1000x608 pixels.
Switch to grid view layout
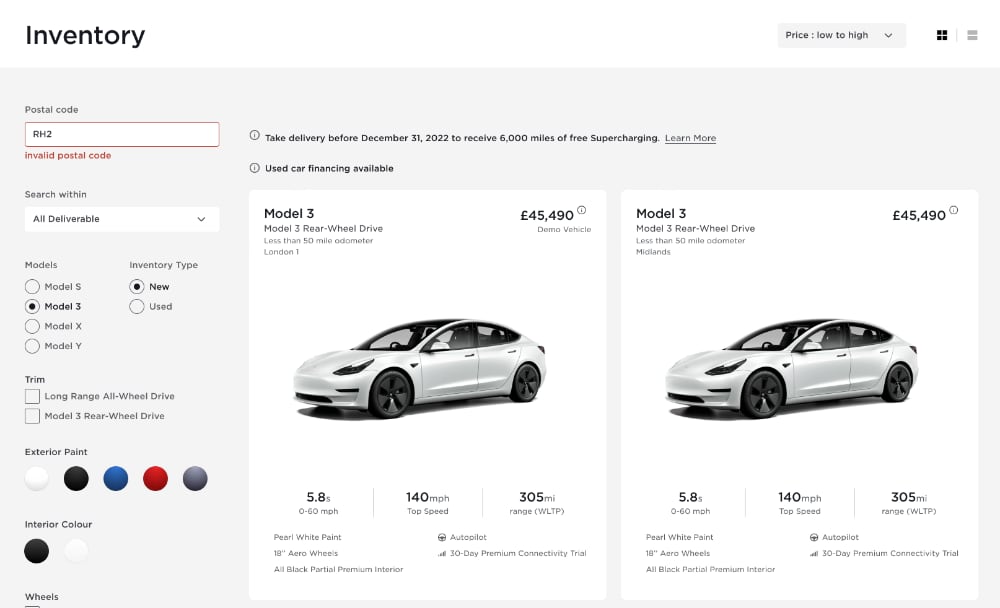[x=941, y=35]
